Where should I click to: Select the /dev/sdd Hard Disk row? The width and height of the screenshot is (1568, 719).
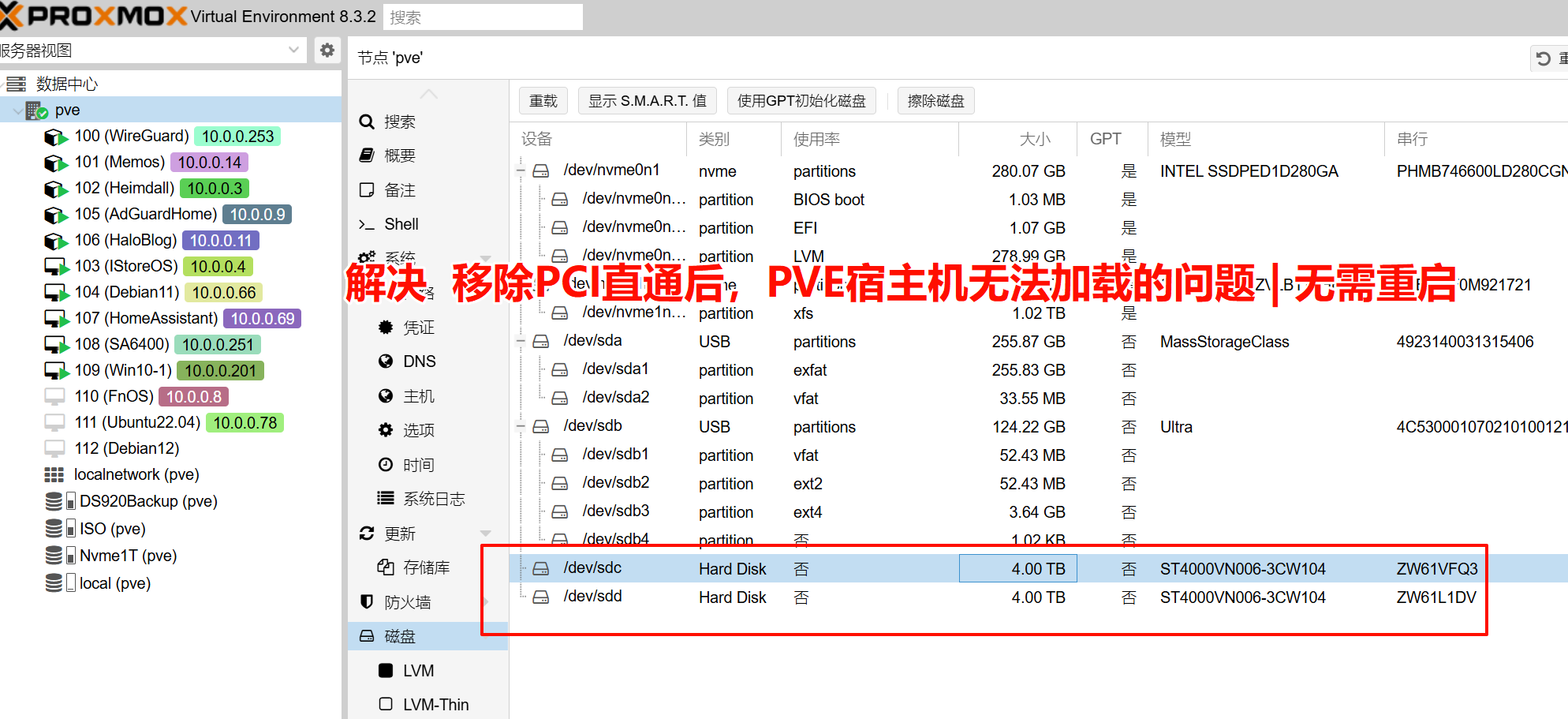pyautogui.click(x=1039, y=597)
